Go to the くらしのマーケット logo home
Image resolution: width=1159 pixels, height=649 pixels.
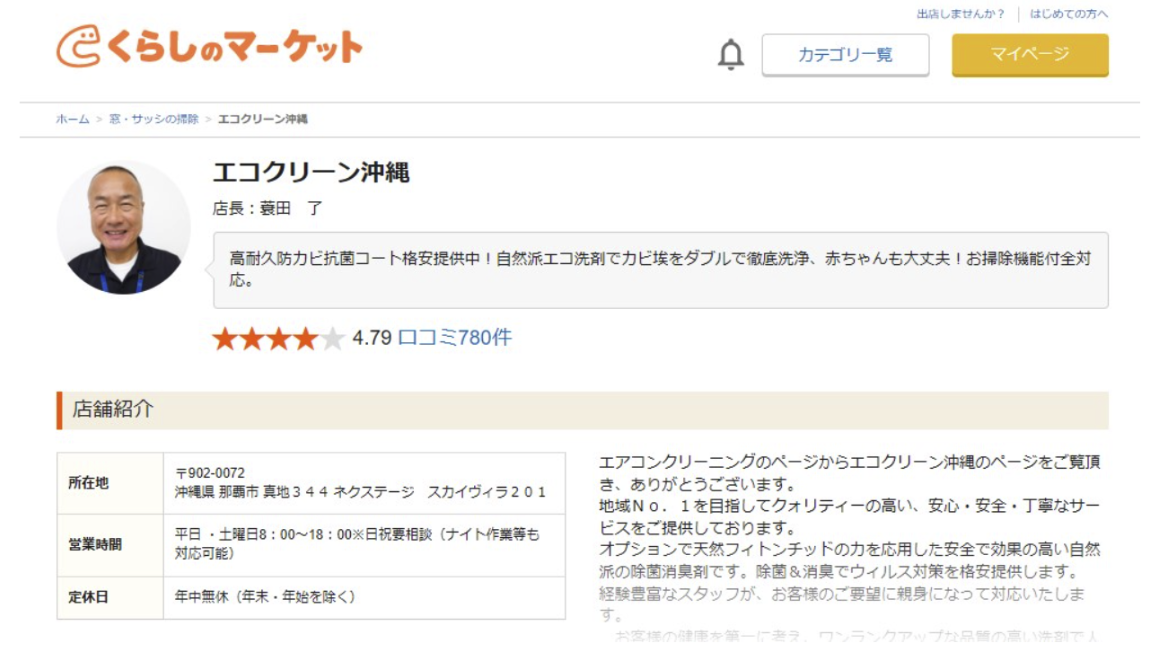tap(209, 47)
